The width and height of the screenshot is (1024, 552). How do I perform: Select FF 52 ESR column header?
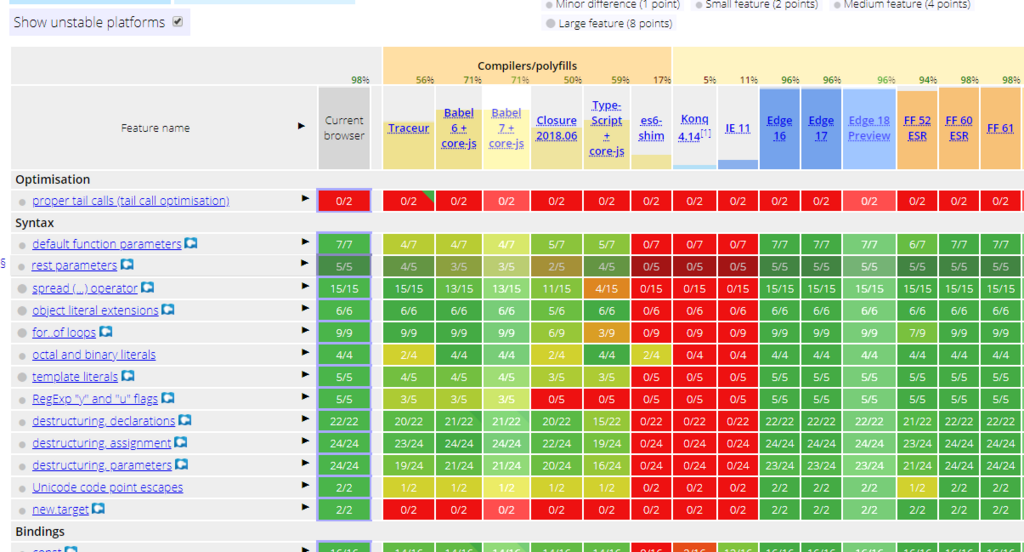tap(917, 128)
